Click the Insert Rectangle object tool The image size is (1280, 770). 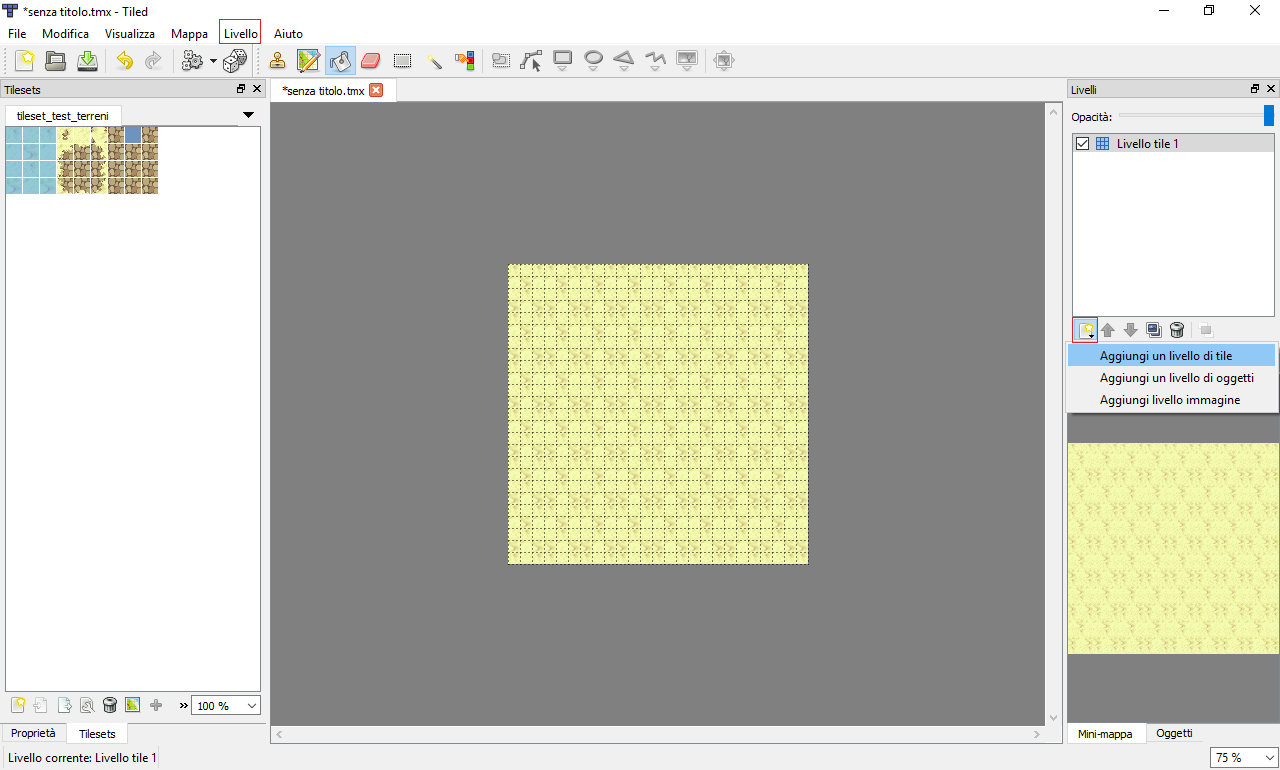click(563, 61)
